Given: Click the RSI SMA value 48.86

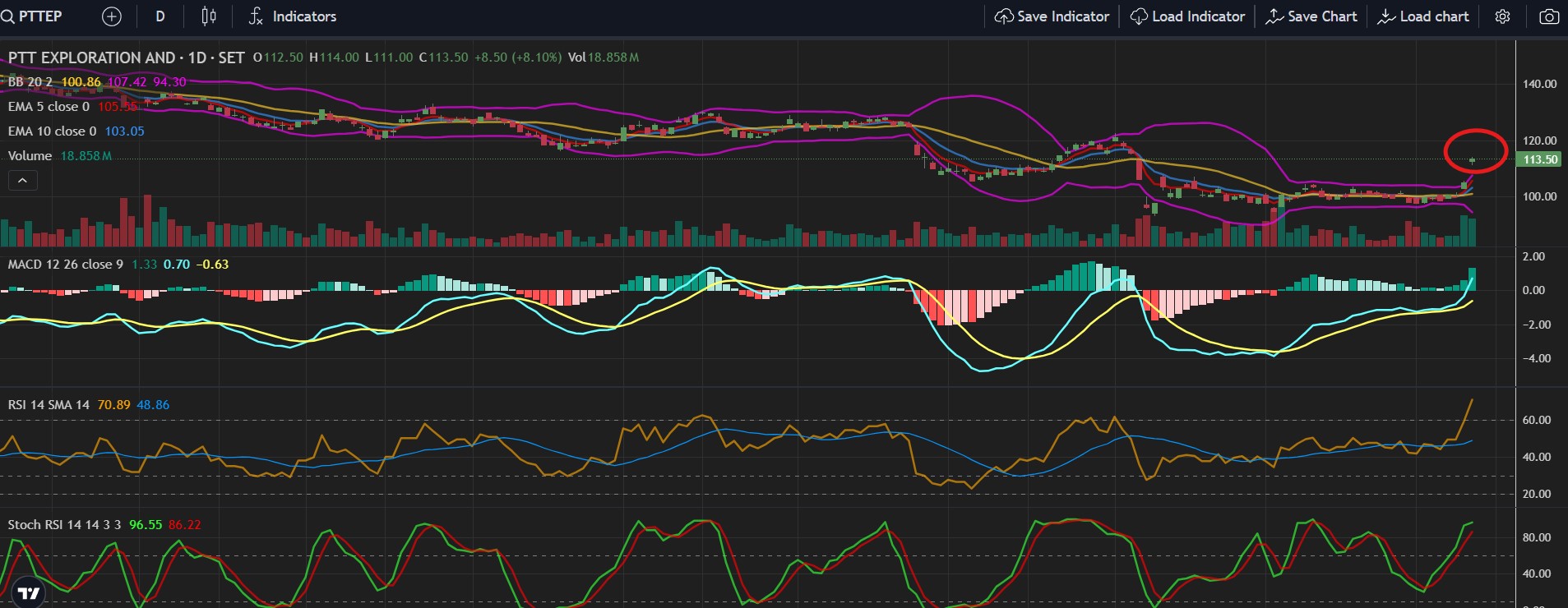Looking at the screenshot, I should (153, 405).
